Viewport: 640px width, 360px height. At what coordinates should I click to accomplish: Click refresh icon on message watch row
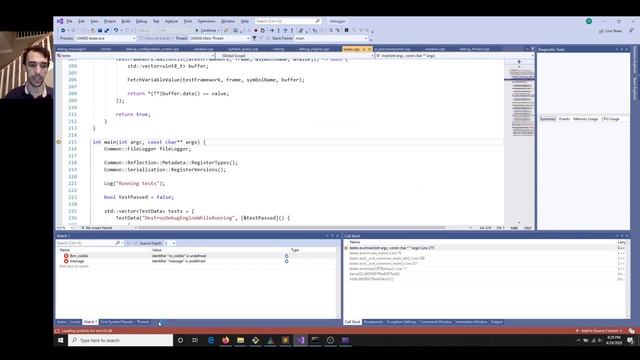287,261
